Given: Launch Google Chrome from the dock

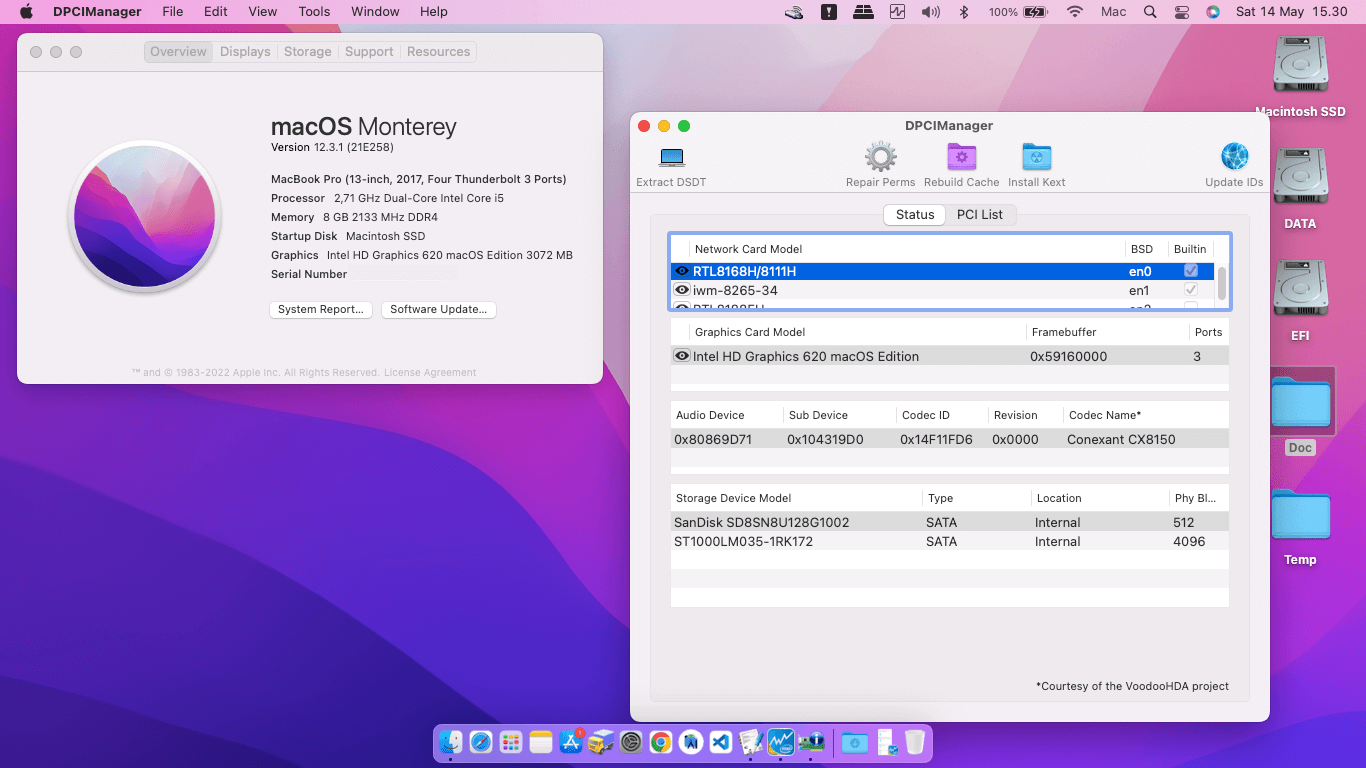Looking at the screenshot, I should click(x=660, y=742).
